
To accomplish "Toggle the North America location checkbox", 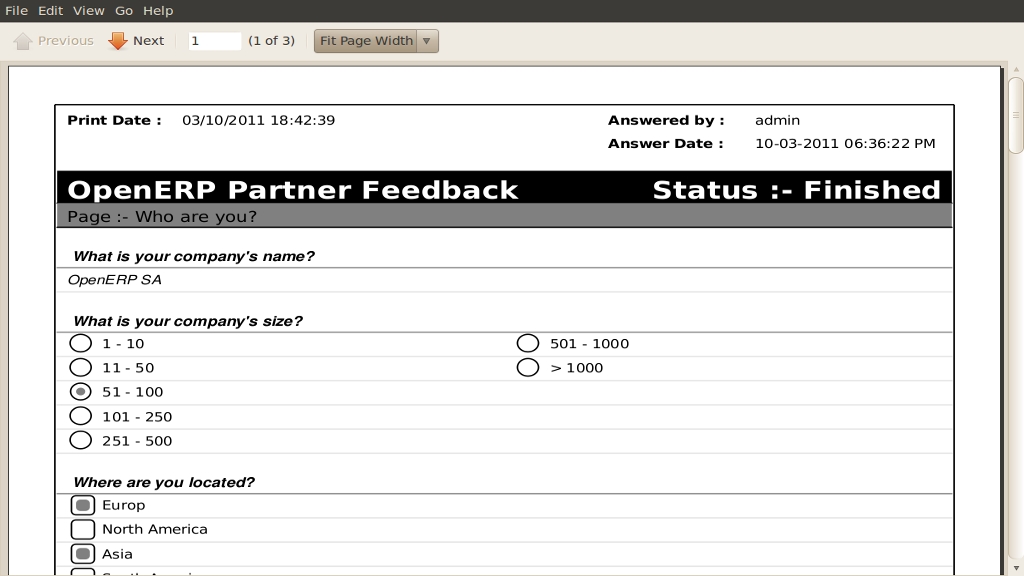I will point(83,530).
